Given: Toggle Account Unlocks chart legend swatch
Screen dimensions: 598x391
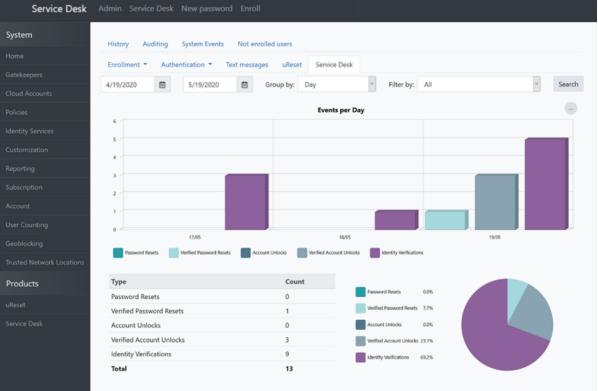Looking at the screenshot, I should tap(246, 253).
